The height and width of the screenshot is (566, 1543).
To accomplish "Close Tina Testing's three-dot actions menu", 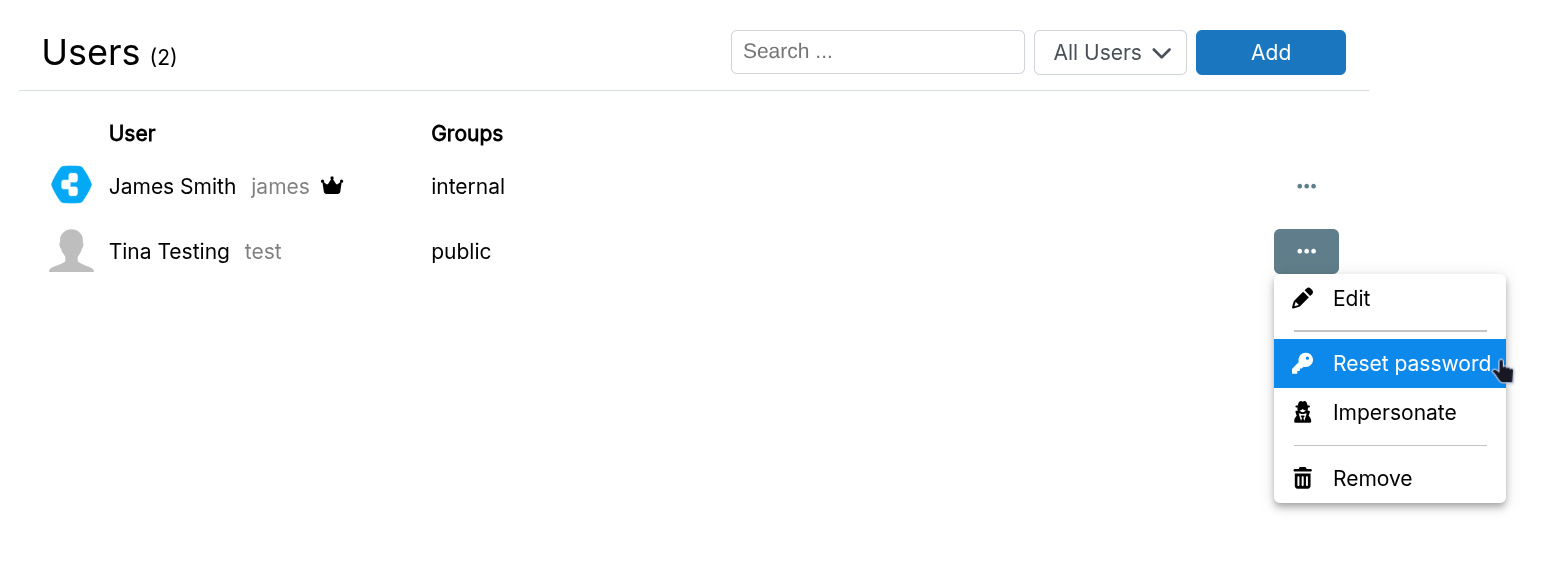I will coord(1306,251).
